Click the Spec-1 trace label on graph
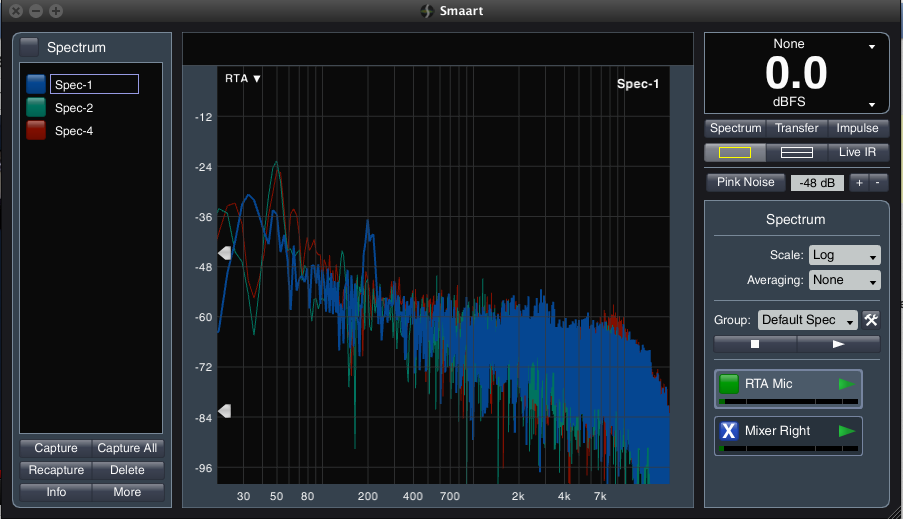Screen dimensions: 903x519 [638, 84]
